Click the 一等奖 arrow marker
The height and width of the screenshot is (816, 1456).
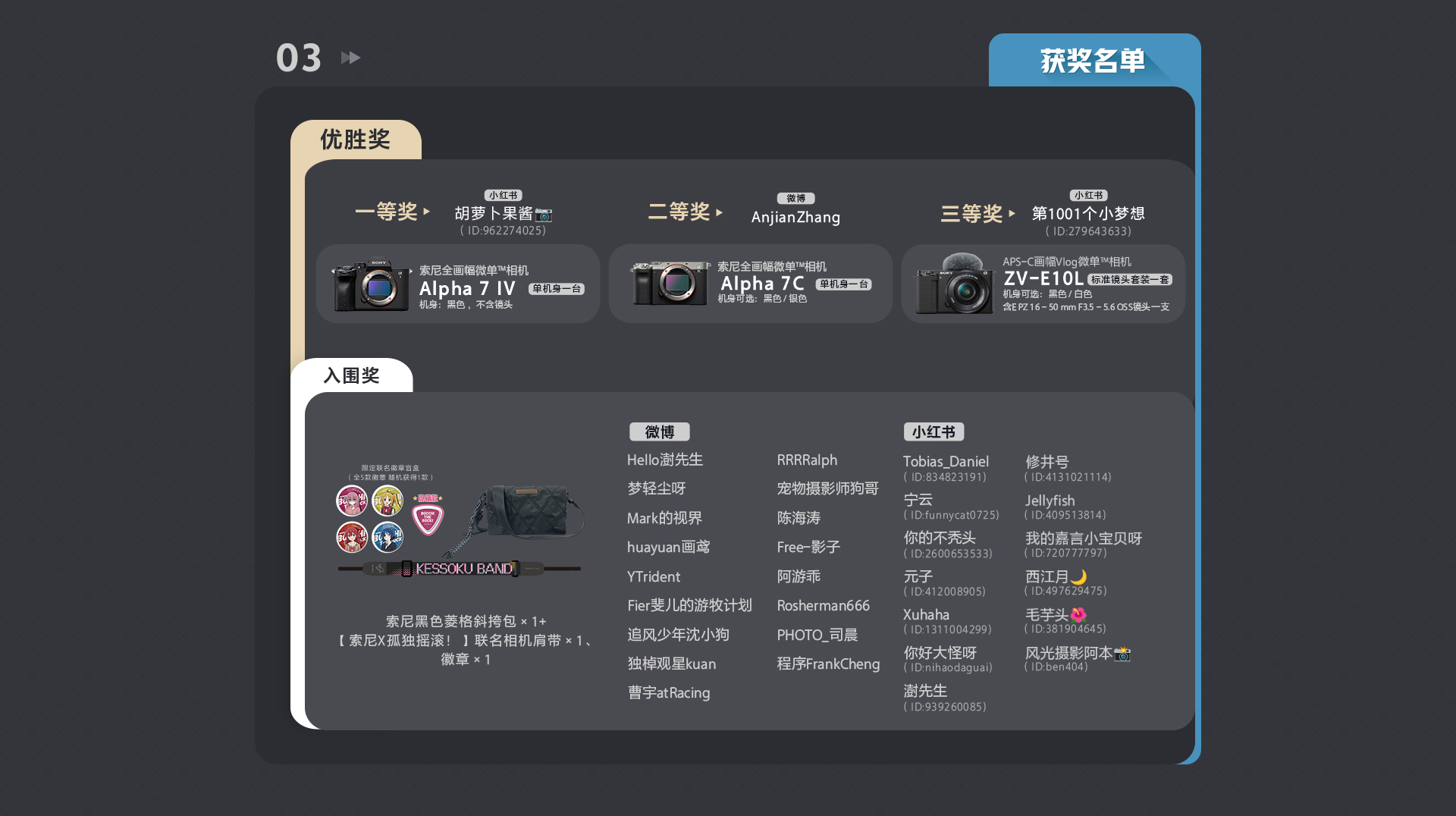(x=427, y=212)
